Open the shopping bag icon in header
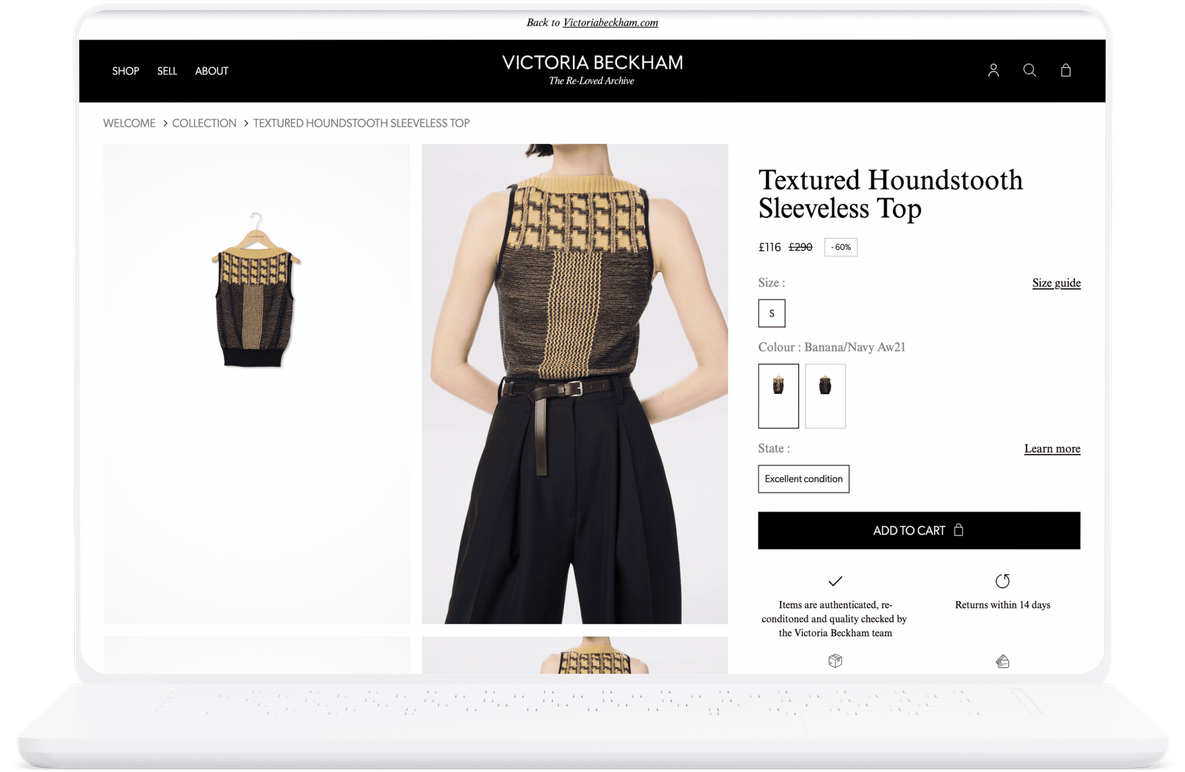The image size is (1185, 772). pyautogui.click(x=1066, y=70)
